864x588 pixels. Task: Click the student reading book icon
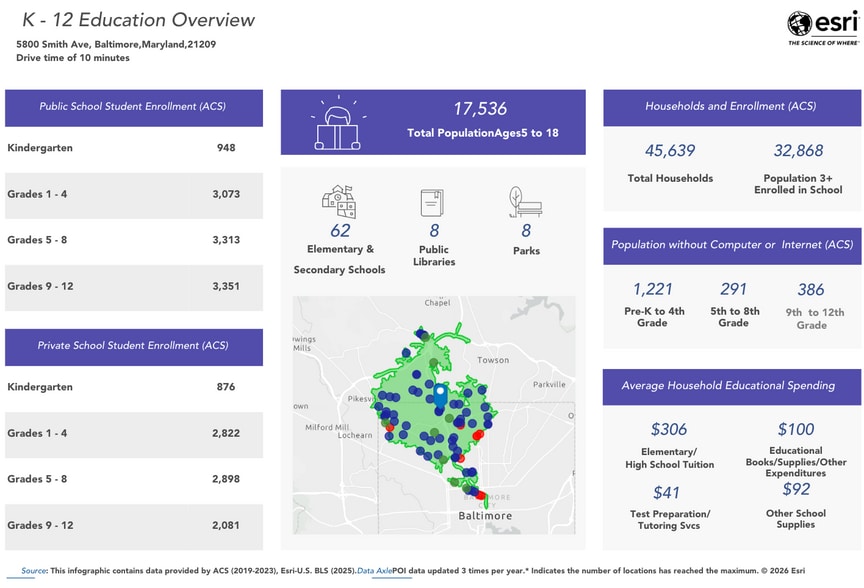pos(338,123)
